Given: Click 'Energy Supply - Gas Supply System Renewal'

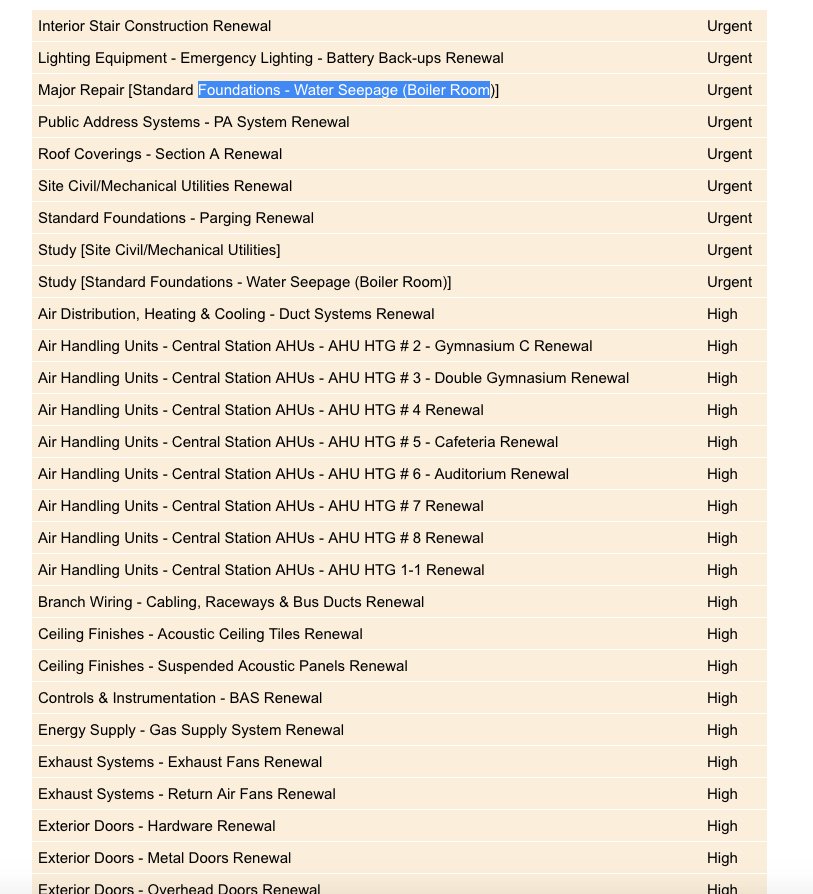Looking at the screenshot, I should tap(191, 730).
